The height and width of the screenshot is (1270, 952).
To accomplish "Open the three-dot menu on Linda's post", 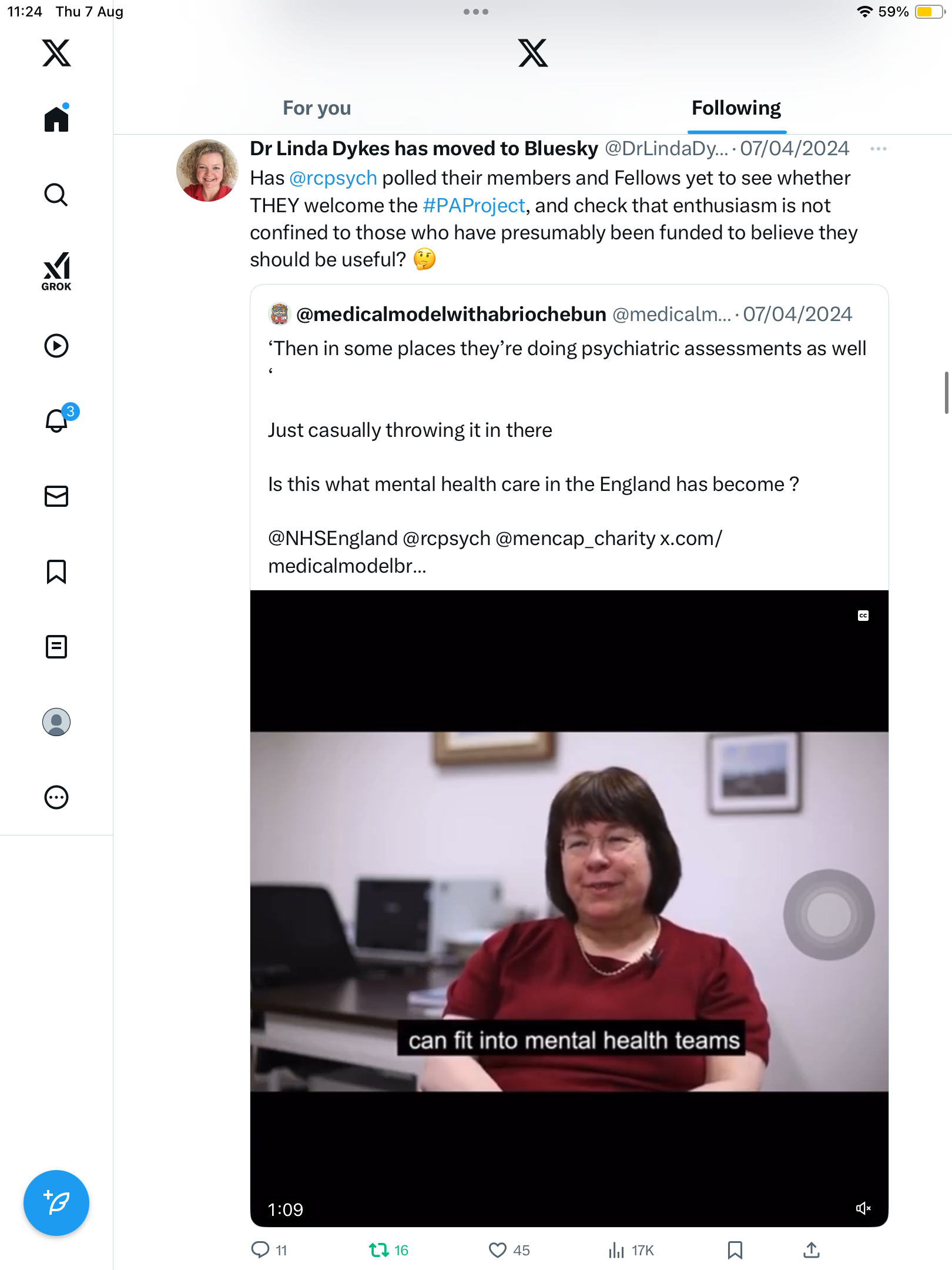I will (878, 149).
